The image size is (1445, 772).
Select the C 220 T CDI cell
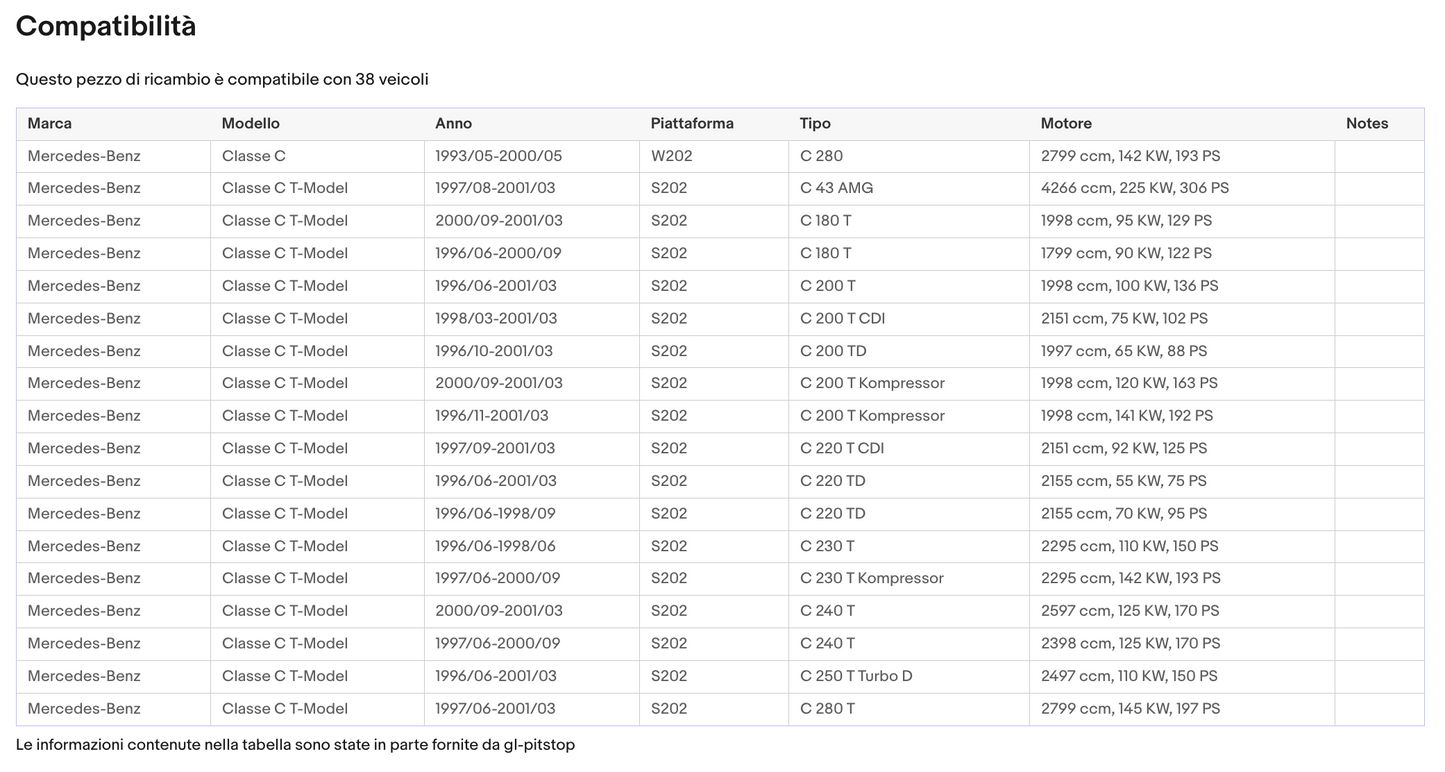point(842,449)
